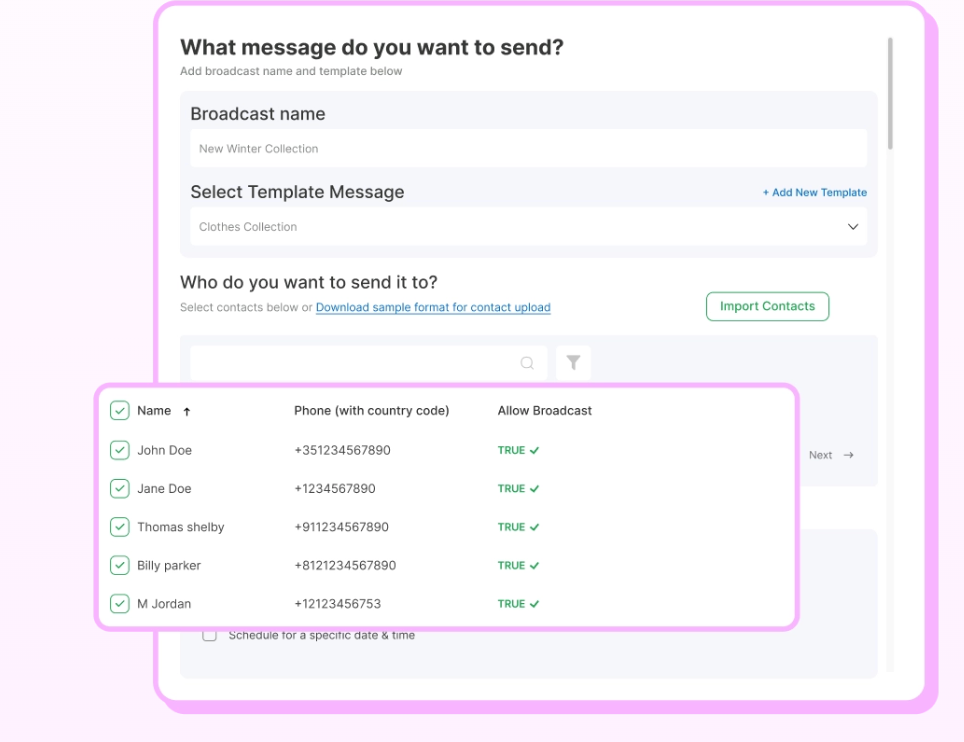Open the contact filter icon

pos(573,363)
